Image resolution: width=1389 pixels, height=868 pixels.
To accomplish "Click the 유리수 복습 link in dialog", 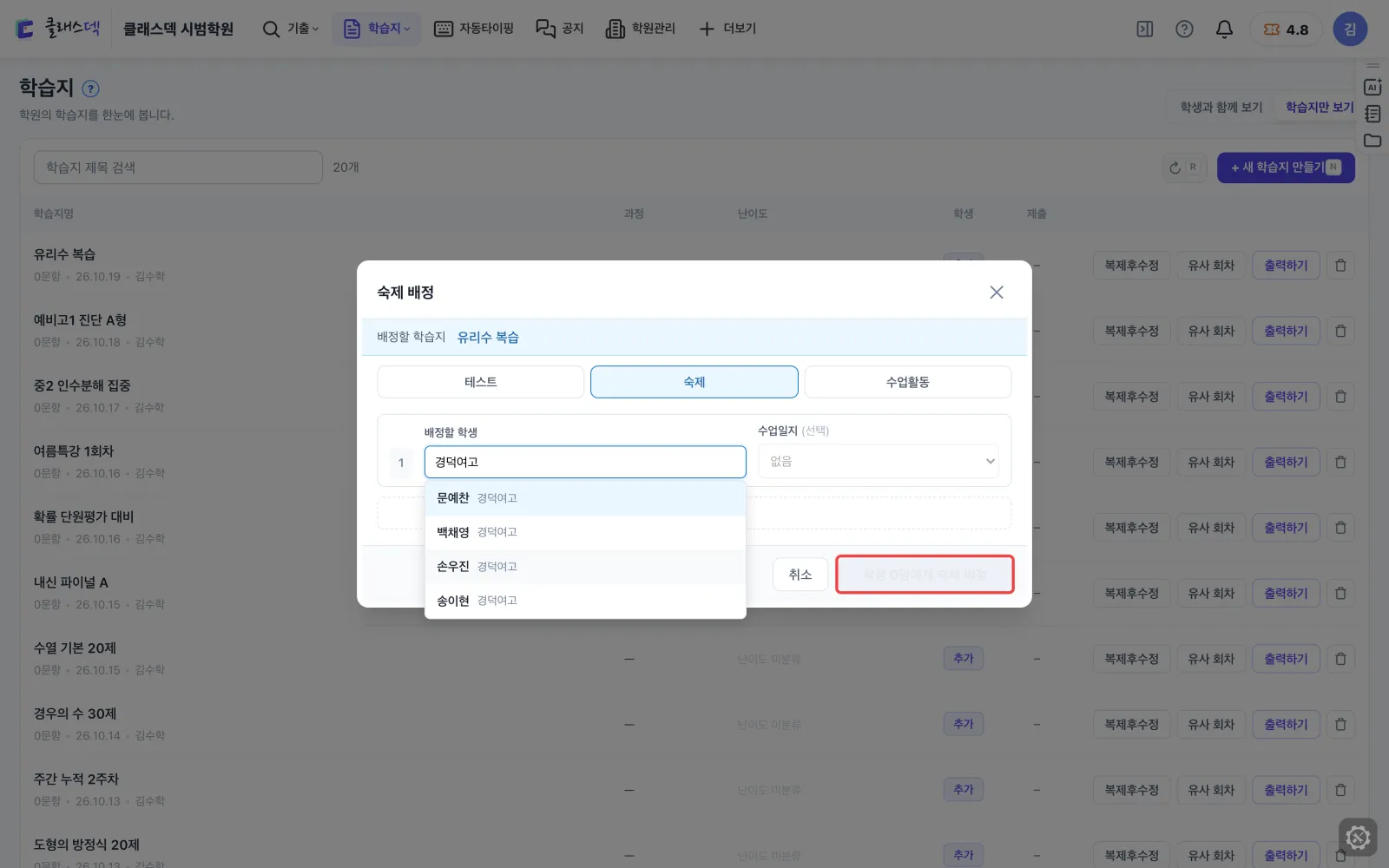I will (x=488, y=338).
